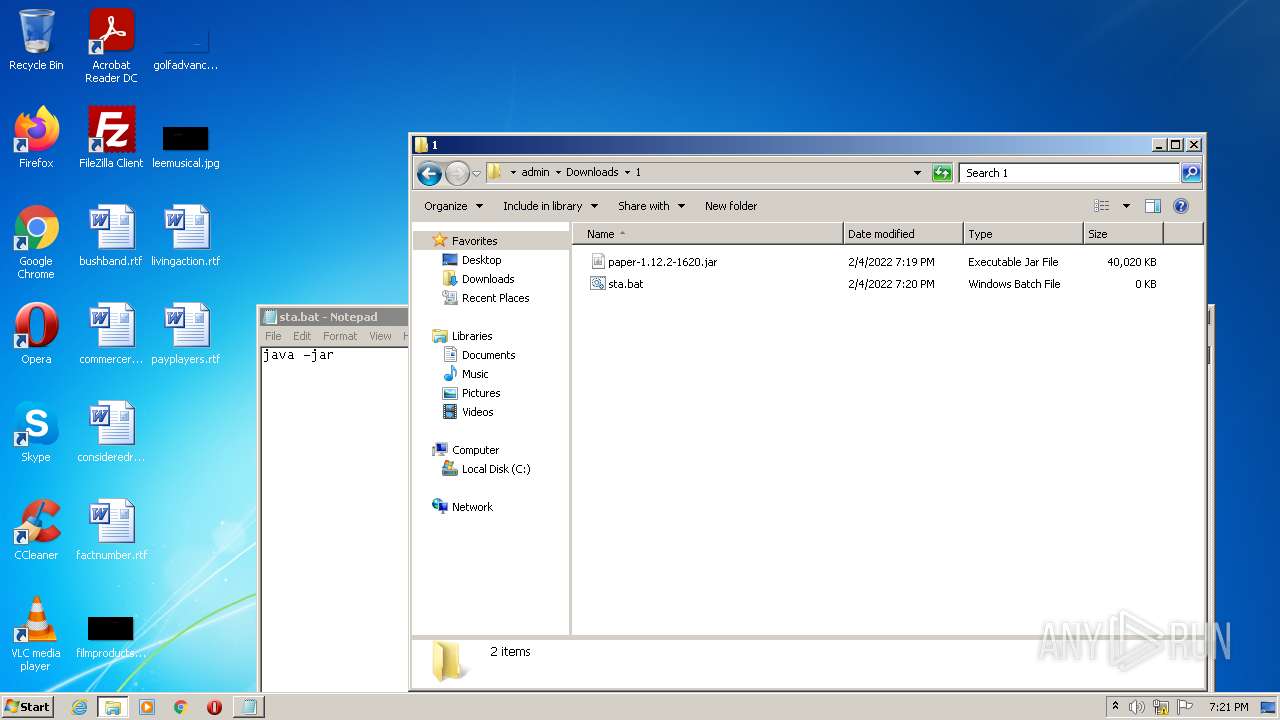Open the File menu in Notepad
Image resolution: width=1280 pixels, height=720 pixels.
pyautogui.click(x=273, y=336)
